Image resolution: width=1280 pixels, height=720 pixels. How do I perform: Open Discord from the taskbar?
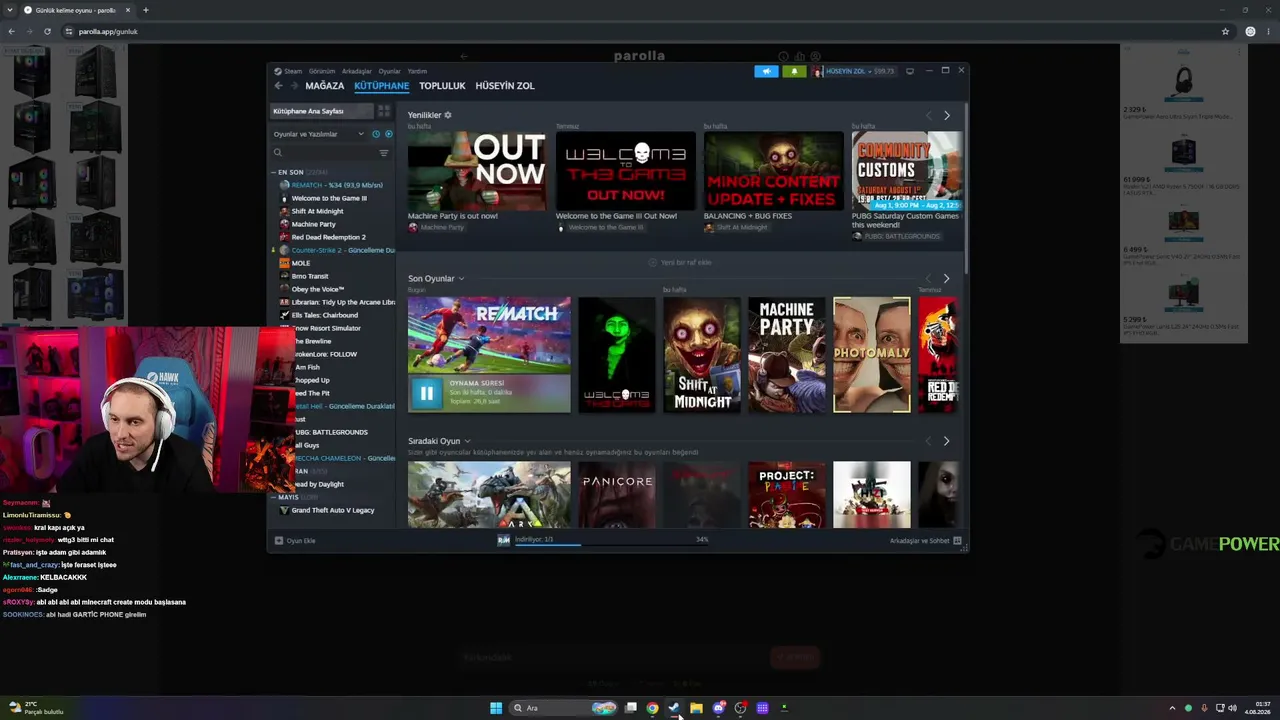pyautogui.click(x=718, y=708)
